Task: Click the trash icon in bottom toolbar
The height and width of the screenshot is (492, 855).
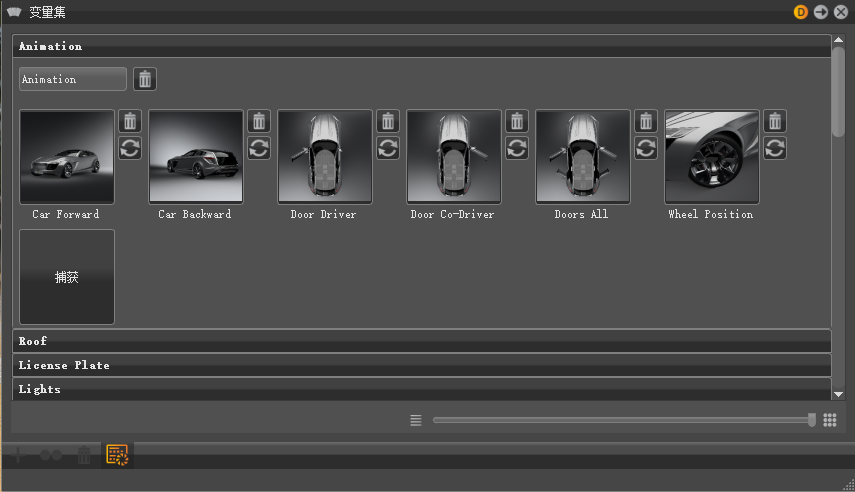Action: (x=83, y=455)
